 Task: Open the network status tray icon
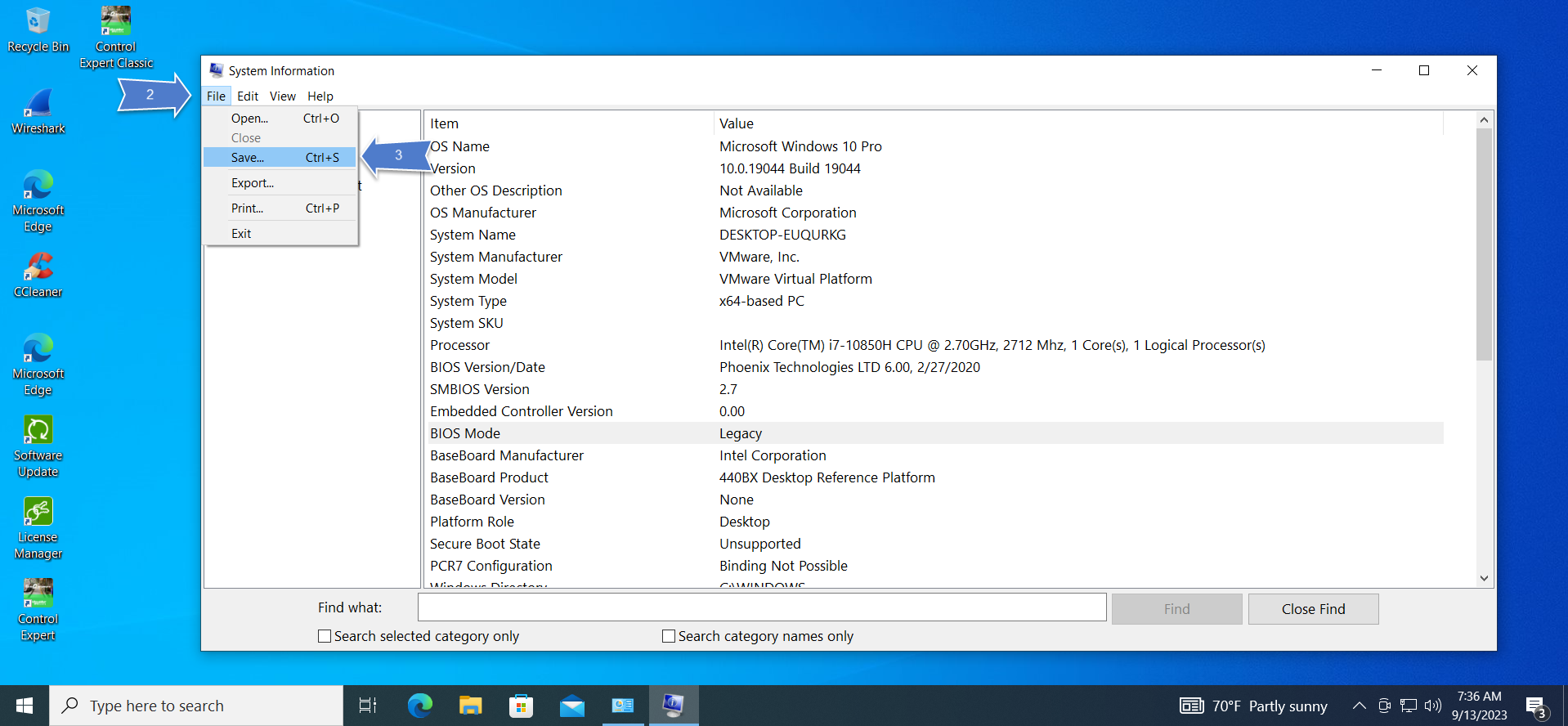coord(1409,706)
